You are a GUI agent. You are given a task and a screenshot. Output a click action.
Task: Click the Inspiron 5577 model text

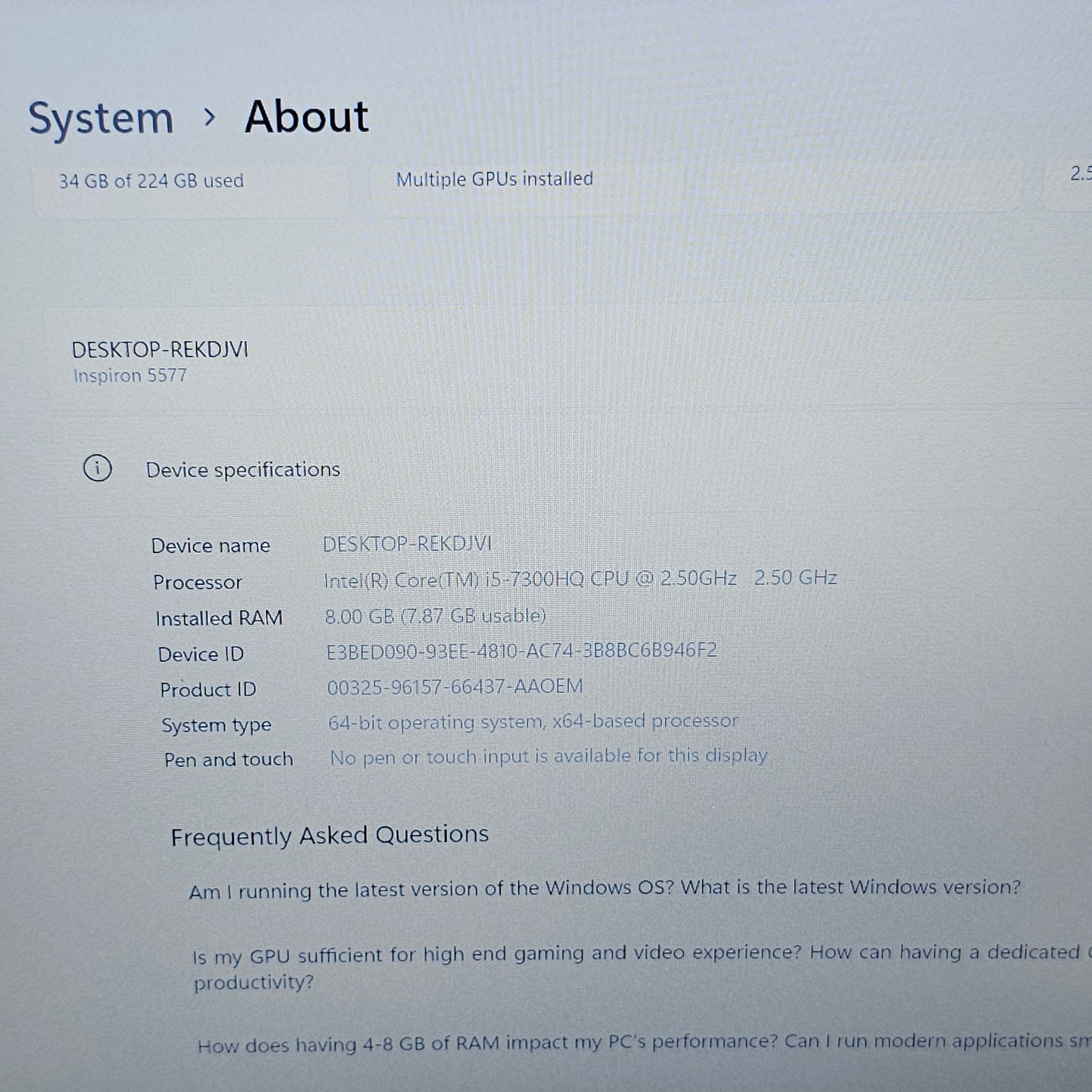(x=130, y=376)
